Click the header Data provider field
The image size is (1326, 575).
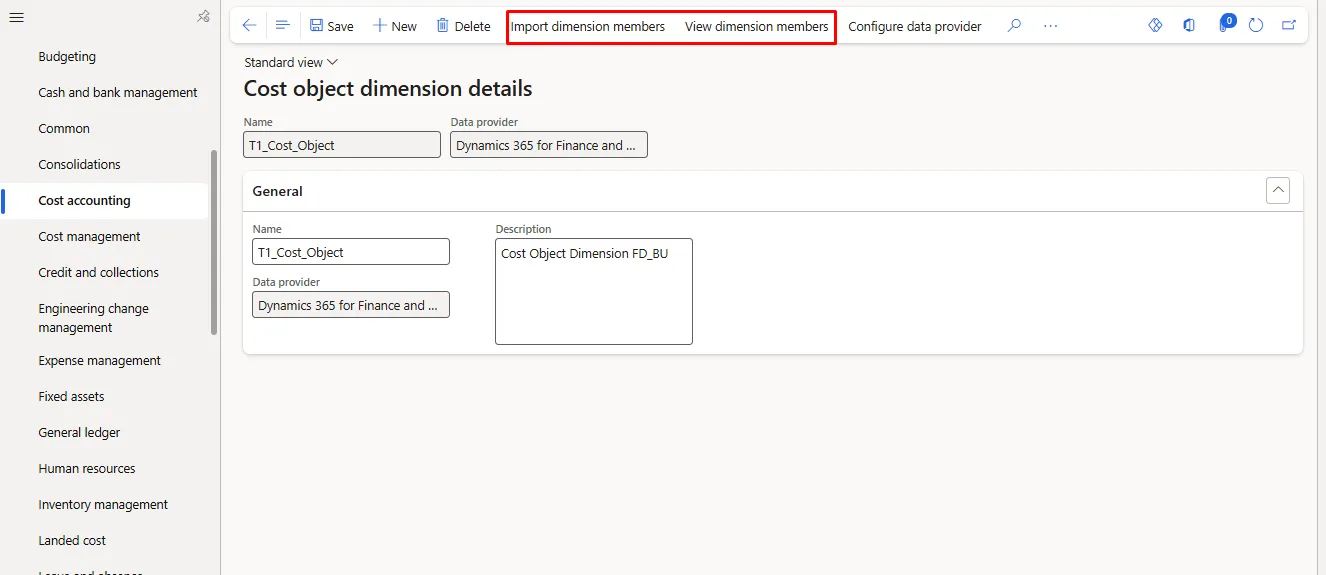[x=549, y=145]
